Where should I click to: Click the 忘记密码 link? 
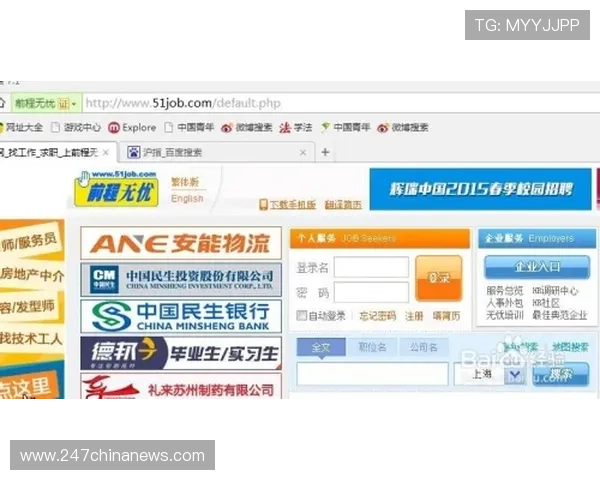tap(377, 316)
